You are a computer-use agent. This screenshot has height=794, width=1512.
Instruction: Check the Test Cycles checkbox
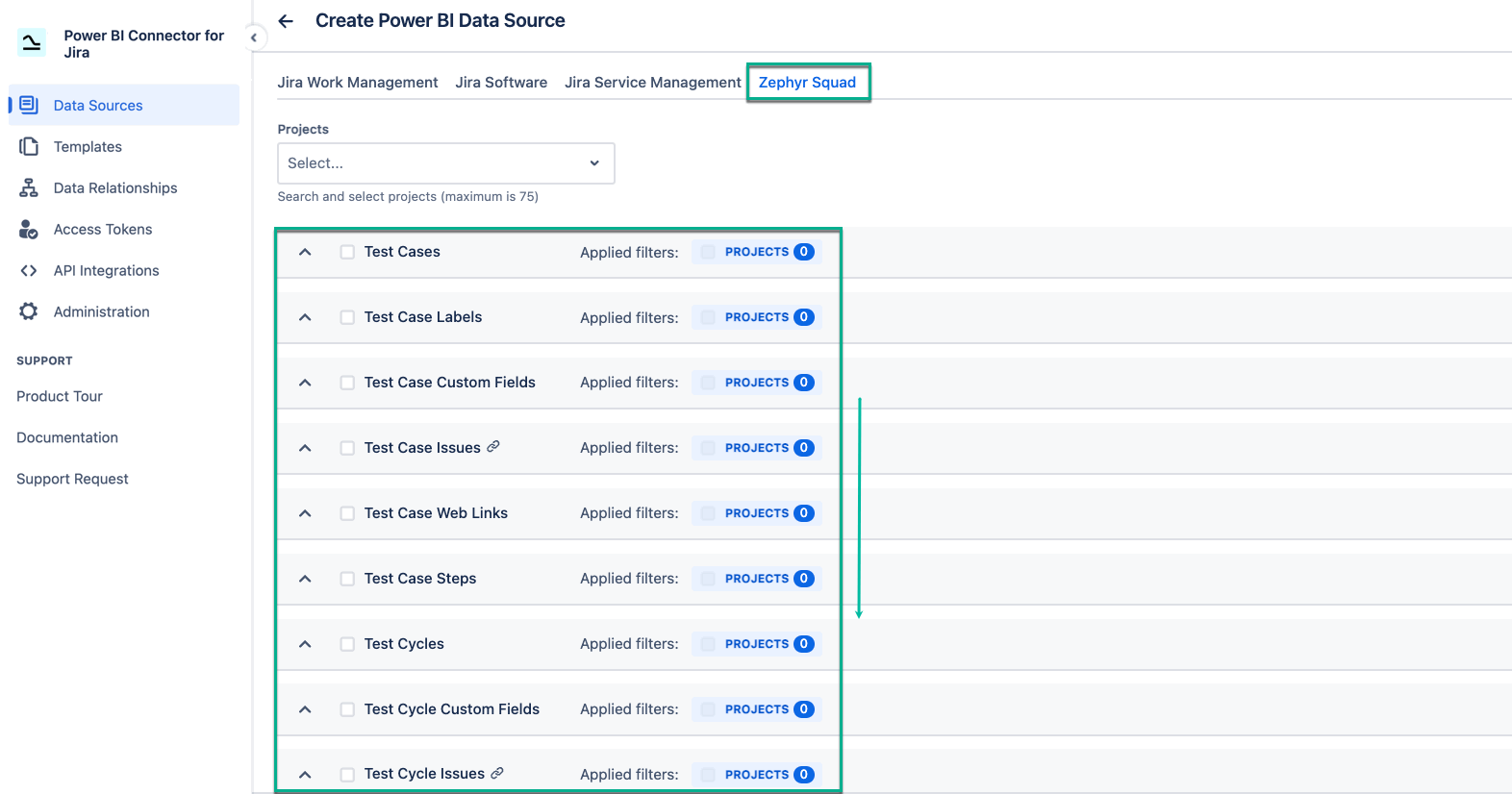pyautogui.click(x=347, y=644)
